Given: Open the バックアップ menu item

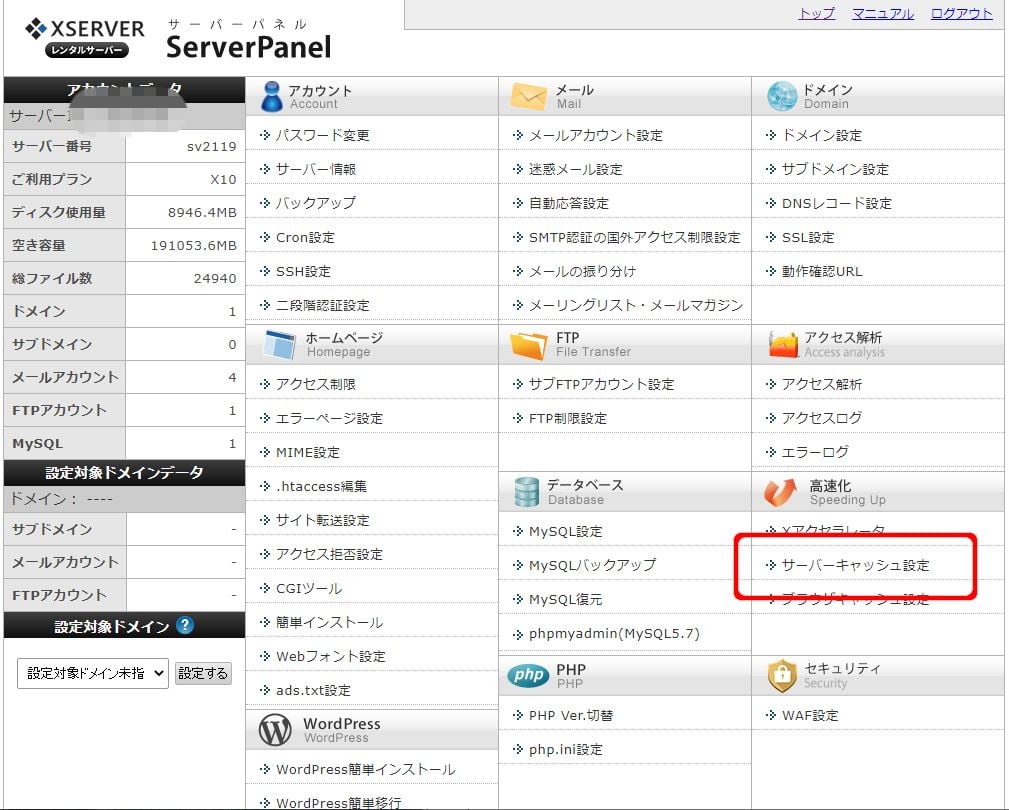Looking at the screenshot, I should pyautogui.click(x=315, y=203).
